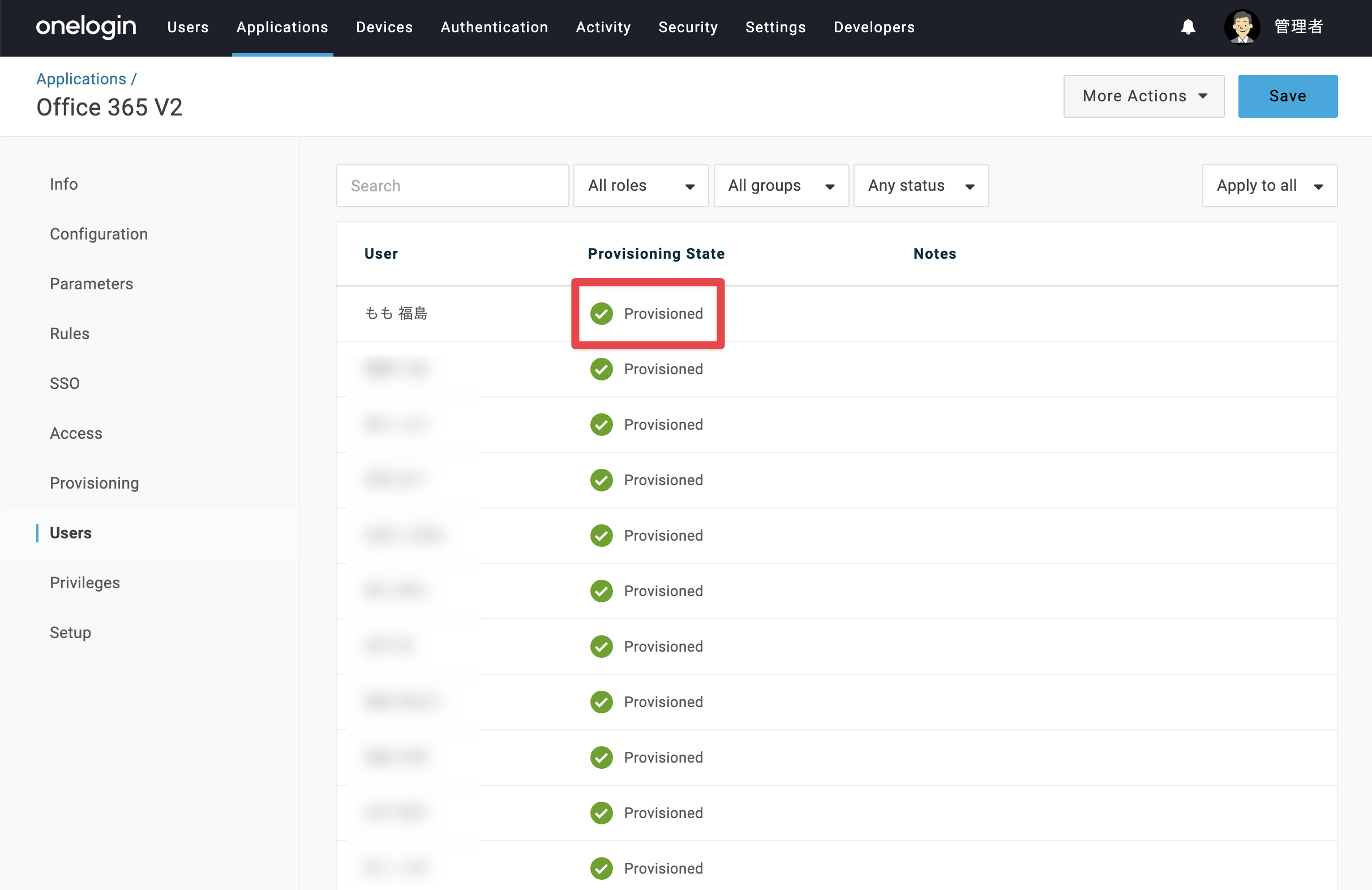Open Users in the top navigation bar

[188, 27]
